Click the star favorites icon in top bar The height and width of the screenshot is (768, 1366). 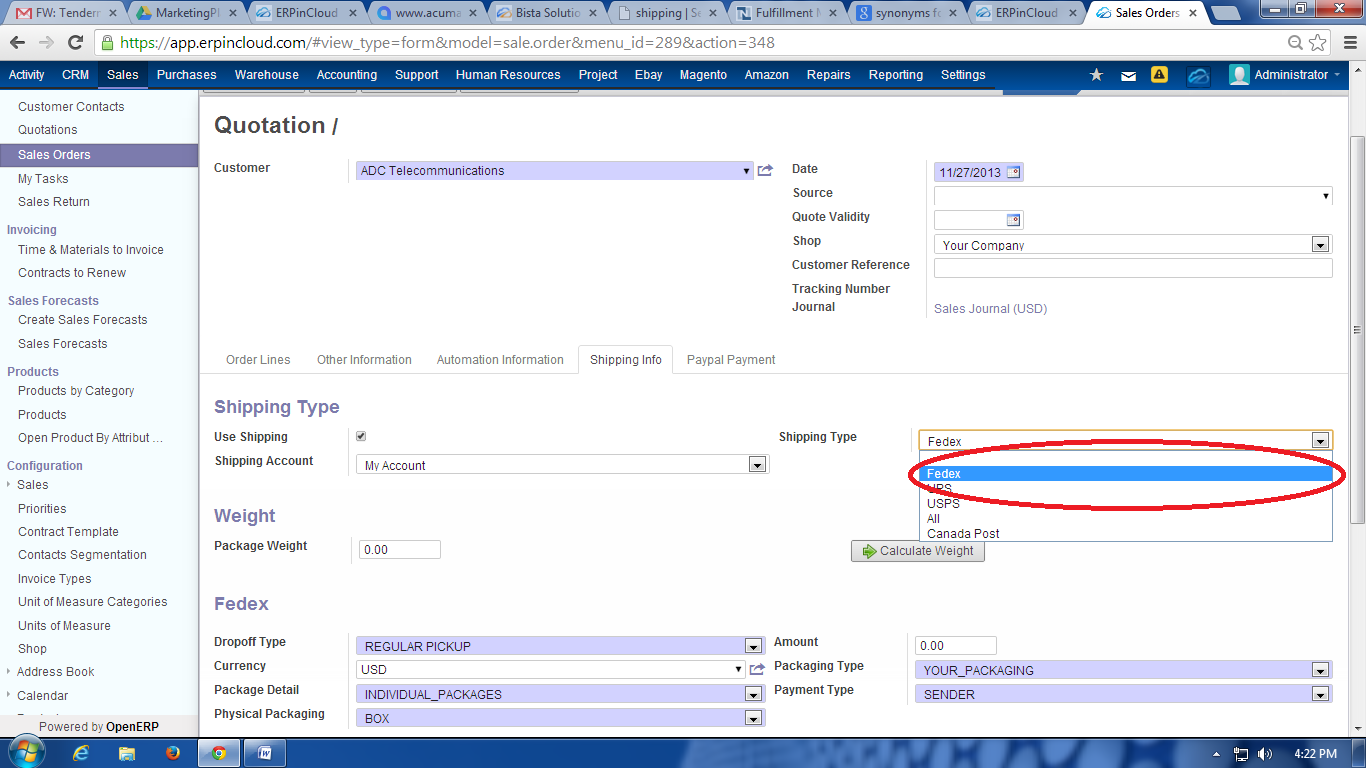[1096, 75]
